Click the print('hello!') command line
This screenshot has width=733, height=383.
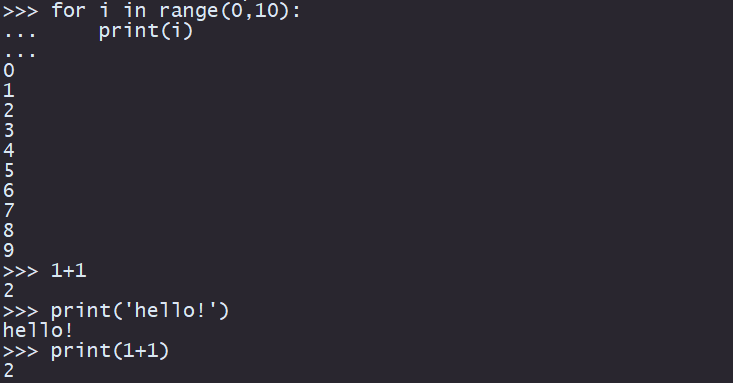116,311
